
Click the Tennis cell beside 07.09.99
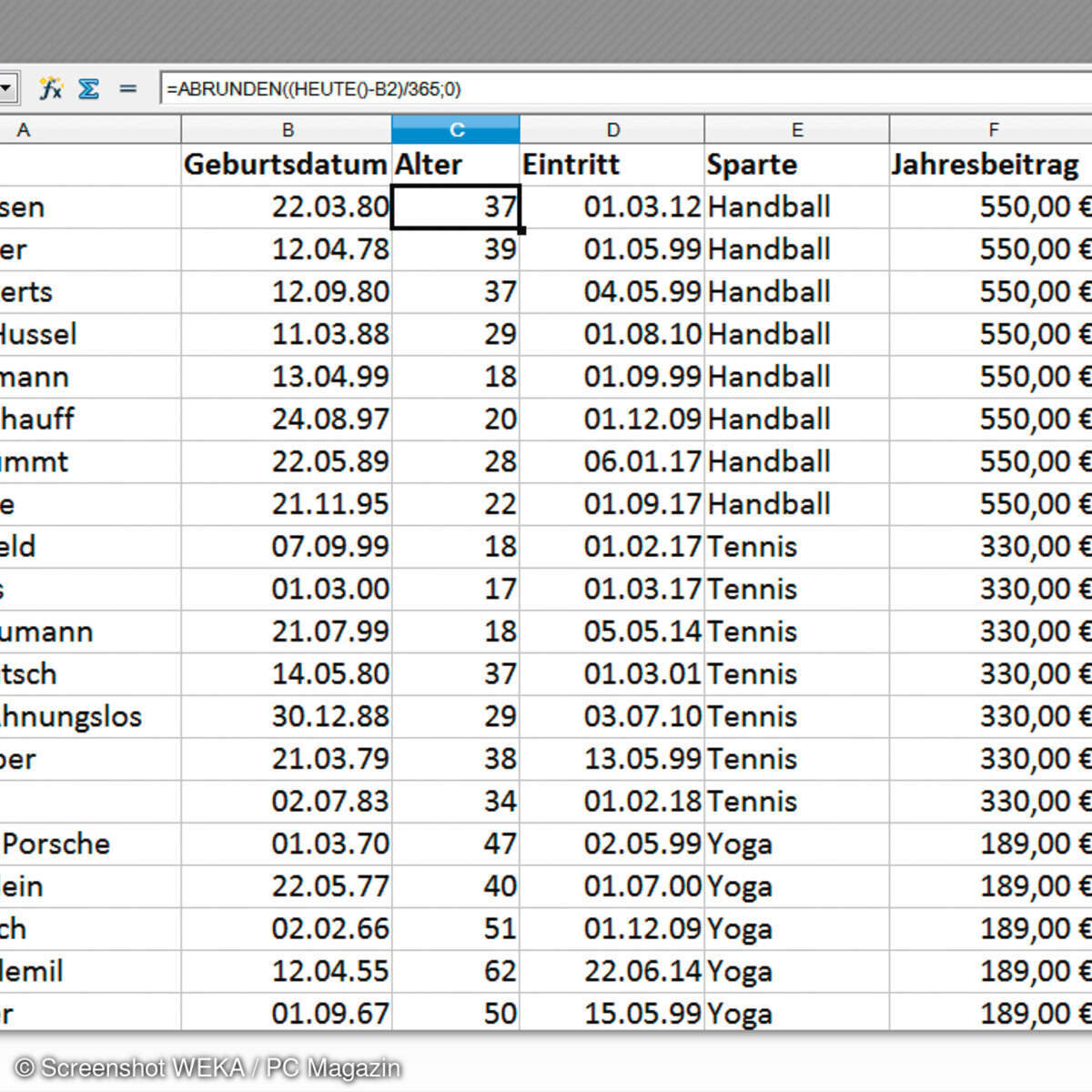(752, 546)
